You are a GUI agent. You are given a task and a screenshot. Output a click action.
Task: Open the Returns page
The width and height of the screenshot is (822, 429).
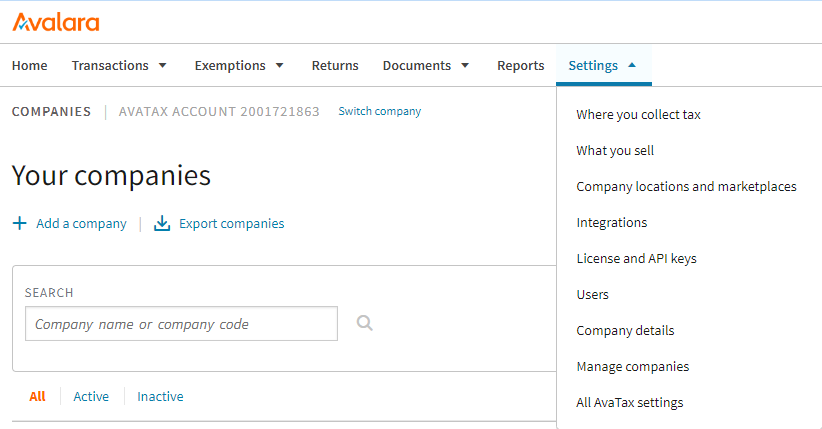(335, 66)
